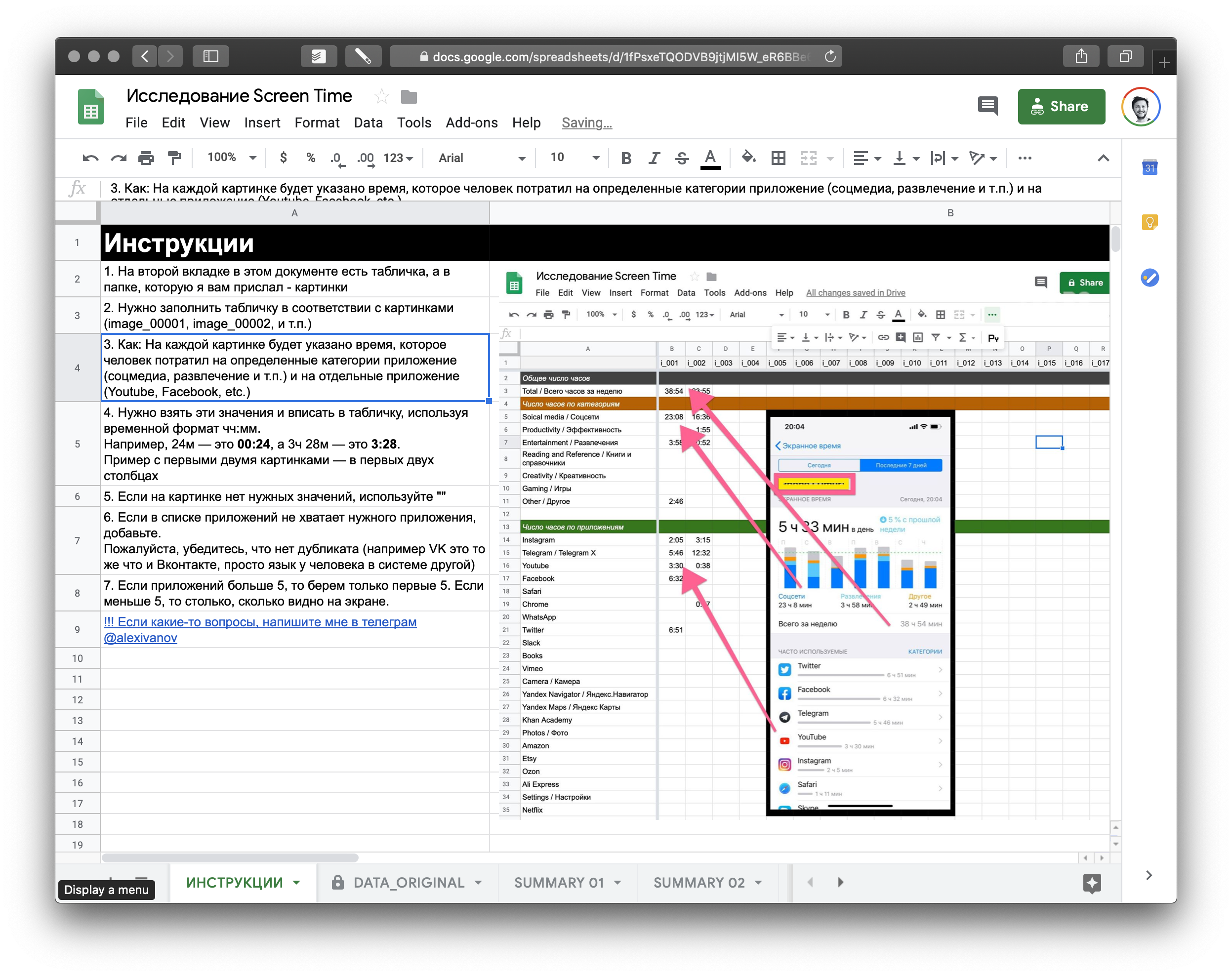Toggle the Safari sidebar button

click(x=210, y=56)
